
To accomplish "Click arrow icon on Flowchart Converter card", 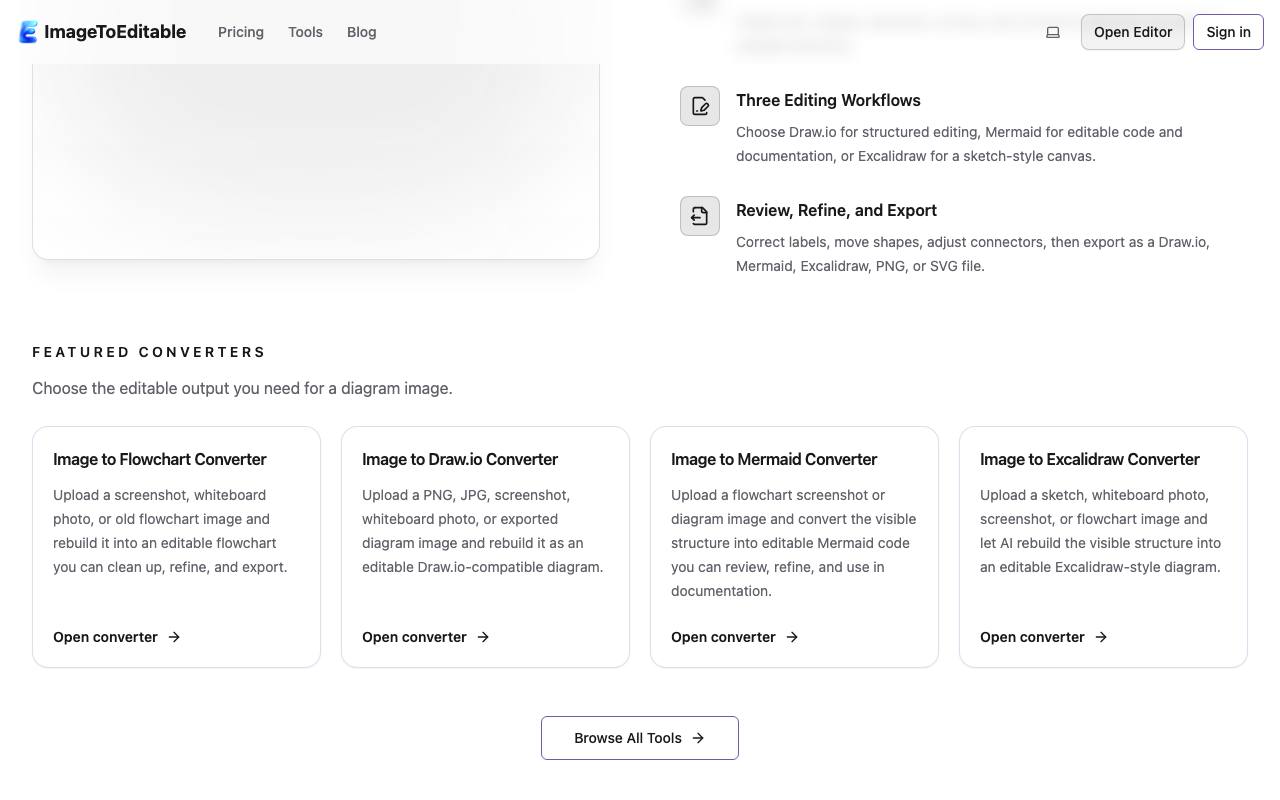I will pos(174,637).
